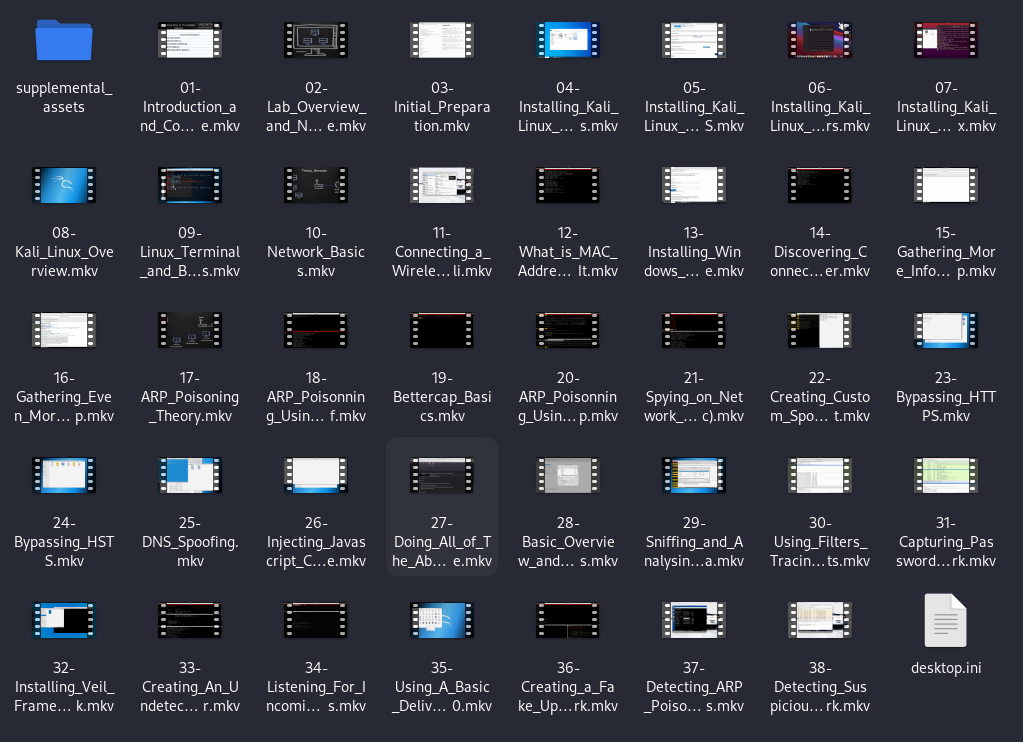Select the 19-Bettercap_Basics.mkv video
Image resolution: width=1023 pixels, height=742 pixels.
441,331
